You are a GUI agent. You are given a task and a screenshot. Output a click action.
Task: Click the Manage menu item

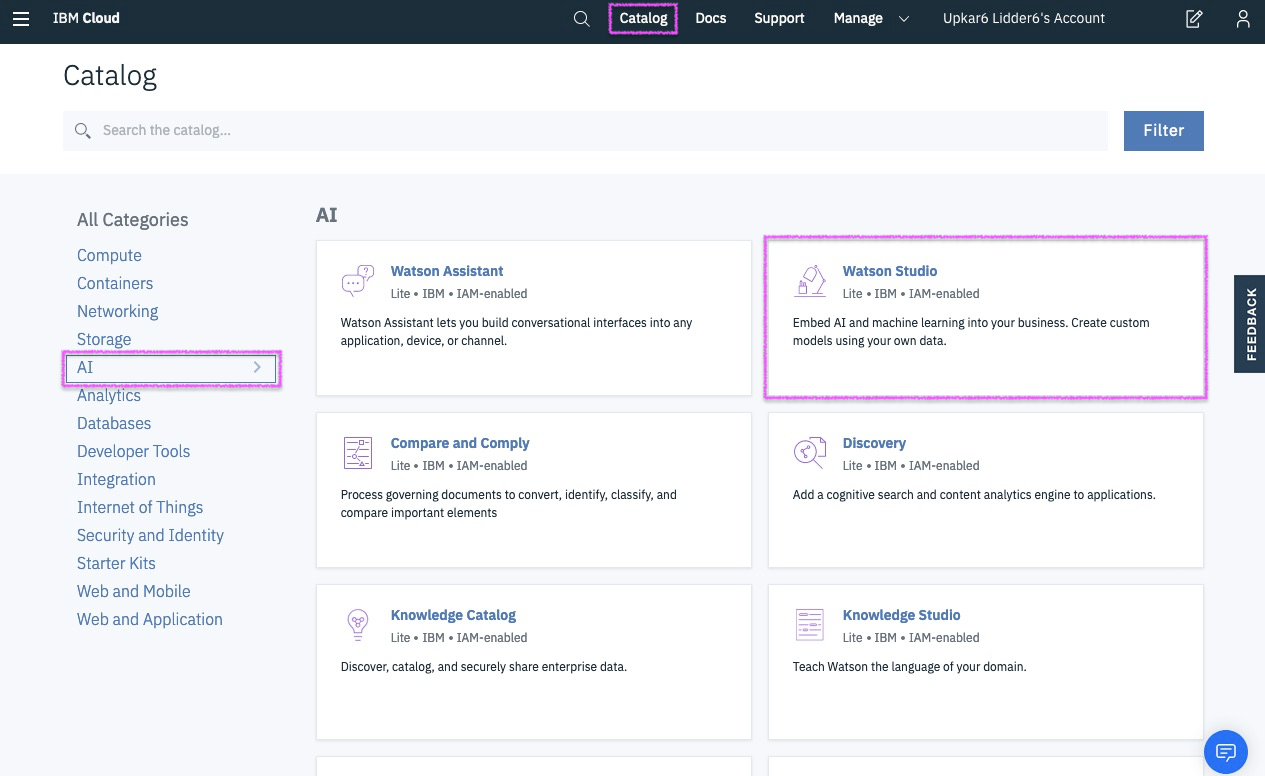click(858, 18)
